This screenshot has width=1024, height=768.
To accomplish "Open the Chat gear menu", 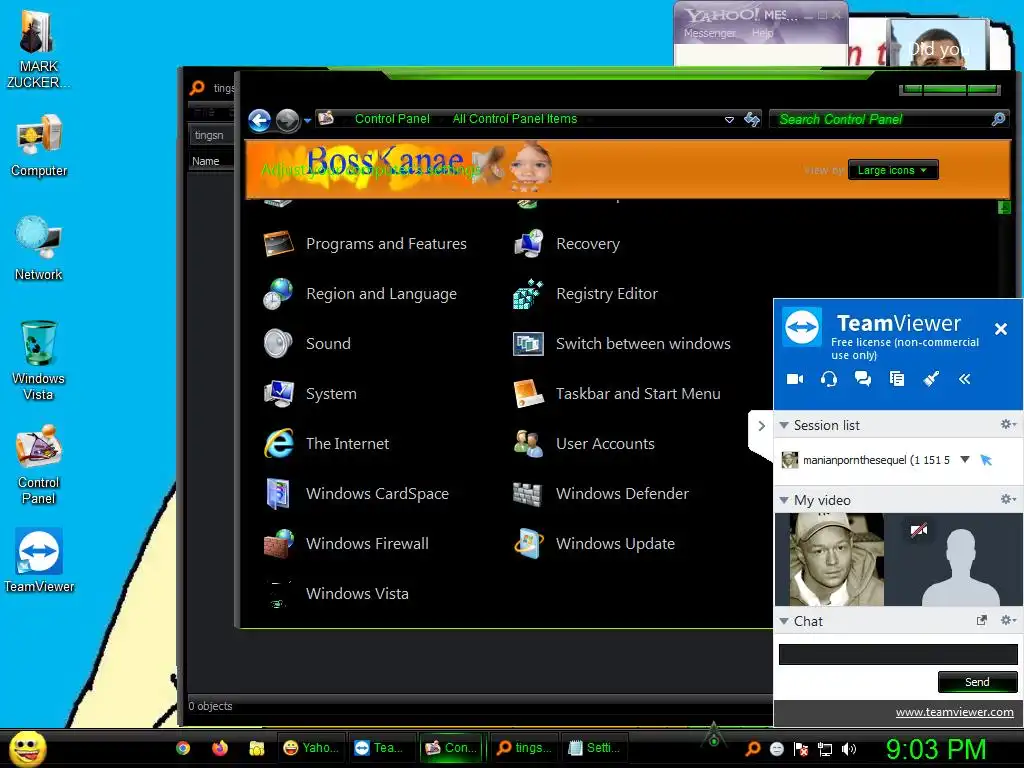I will click(x=1008, y=620).
